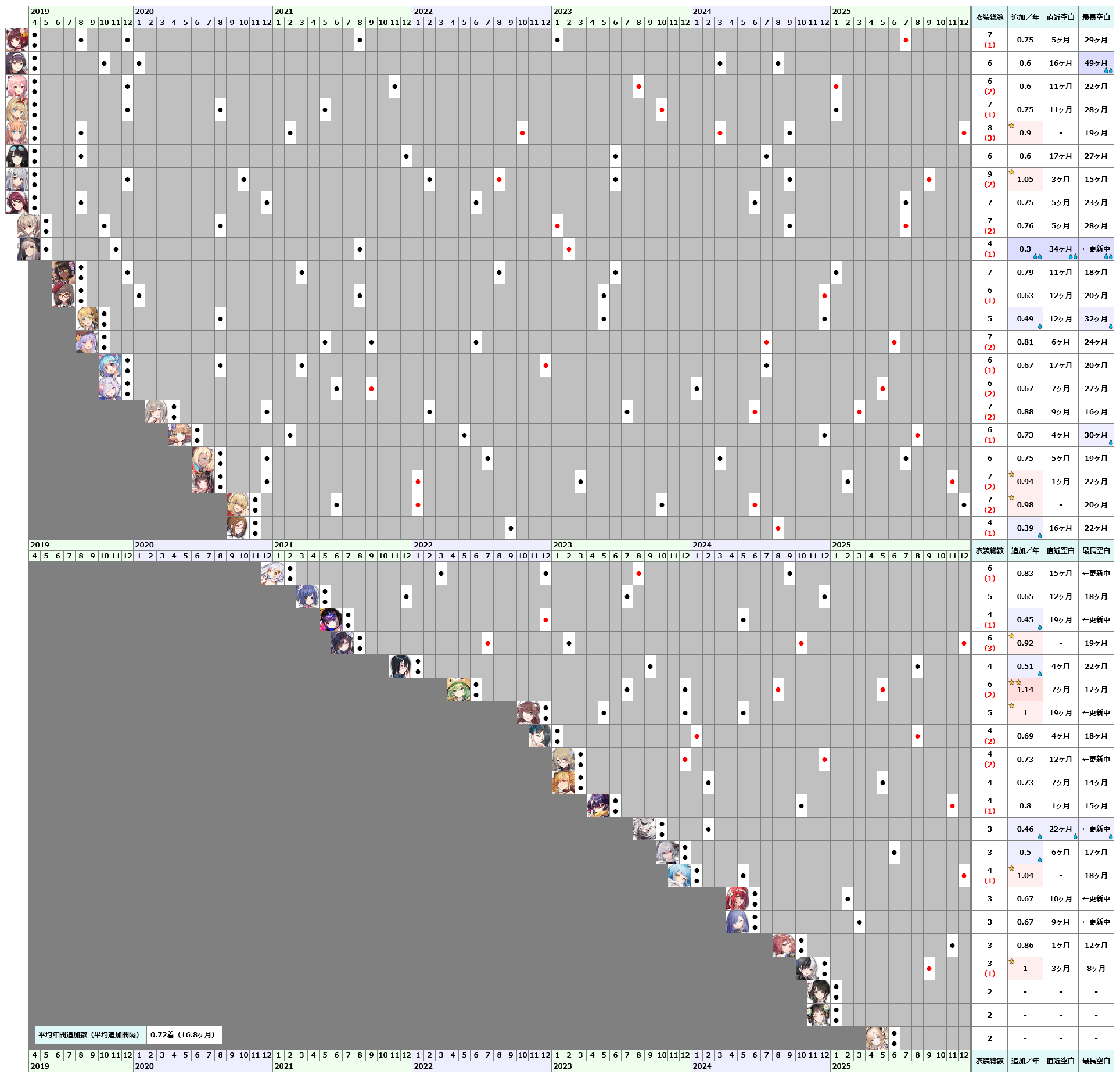Screen dimensions: 1120x1078
Task: Click the pink-haired girl avatar in the third row
Action: coord(17,87)
